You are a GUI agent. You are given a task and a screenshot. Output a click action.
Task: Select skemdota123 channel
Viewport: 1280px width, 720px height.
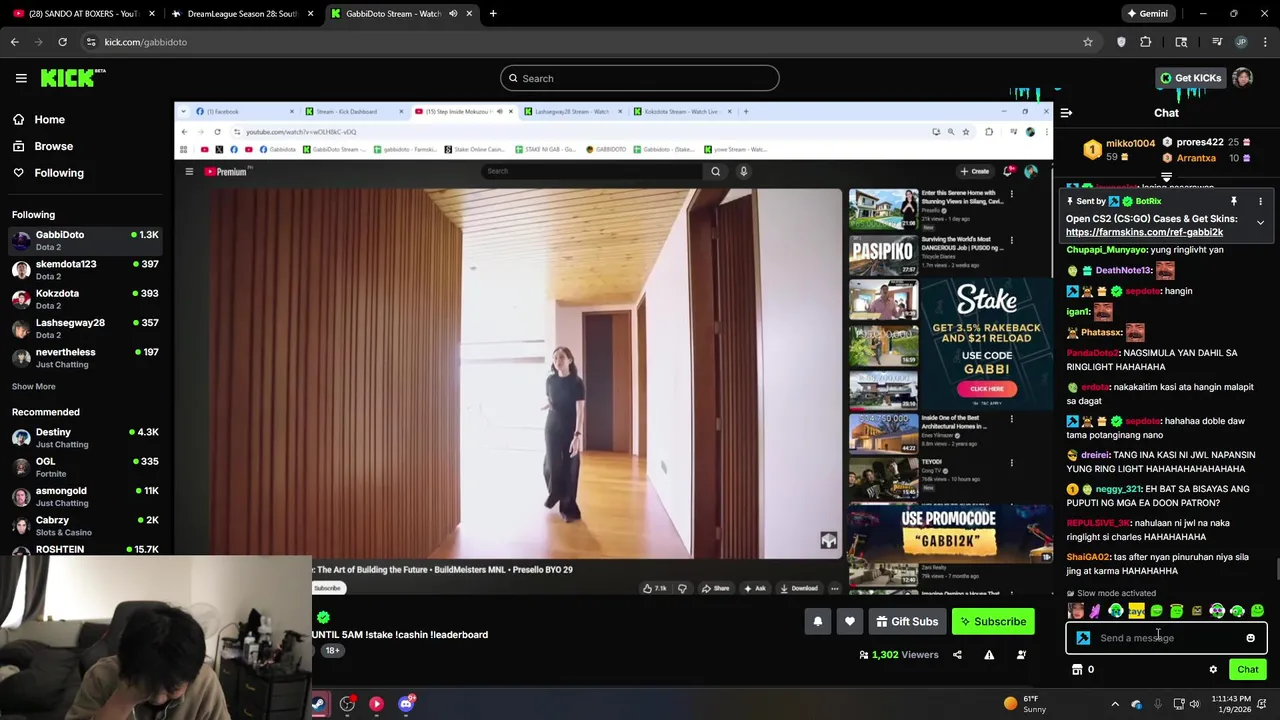85,269
